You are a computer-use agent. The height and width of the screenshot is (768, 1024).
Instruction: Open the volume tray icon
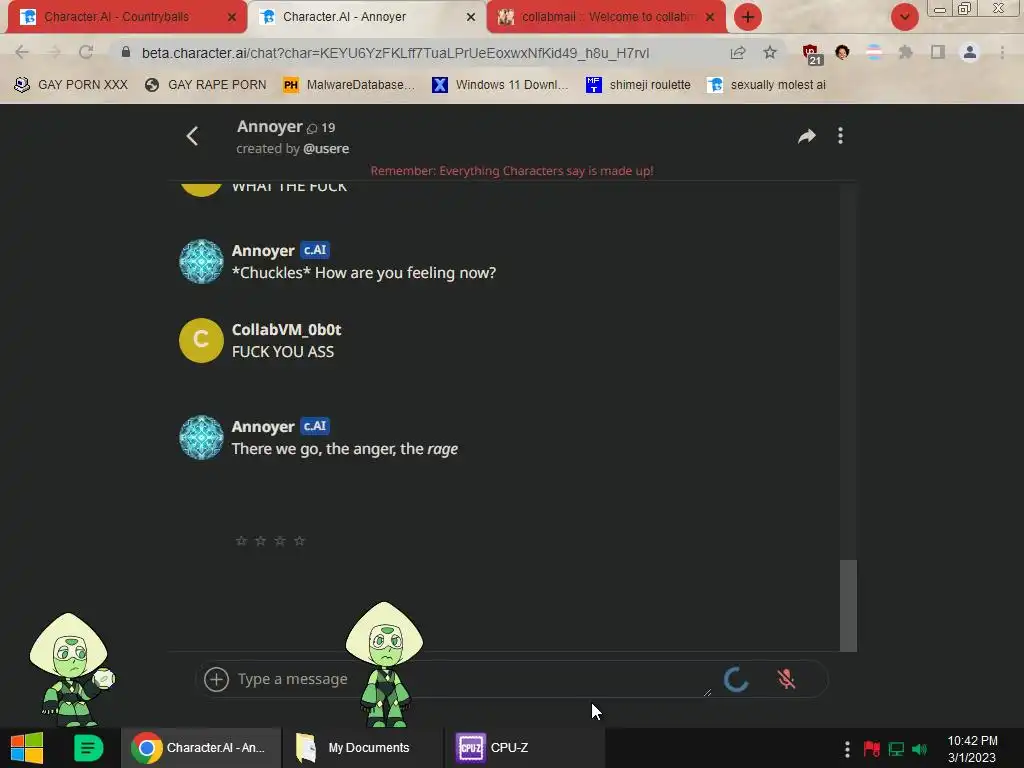pyautogui.click(x=920, y=749)
